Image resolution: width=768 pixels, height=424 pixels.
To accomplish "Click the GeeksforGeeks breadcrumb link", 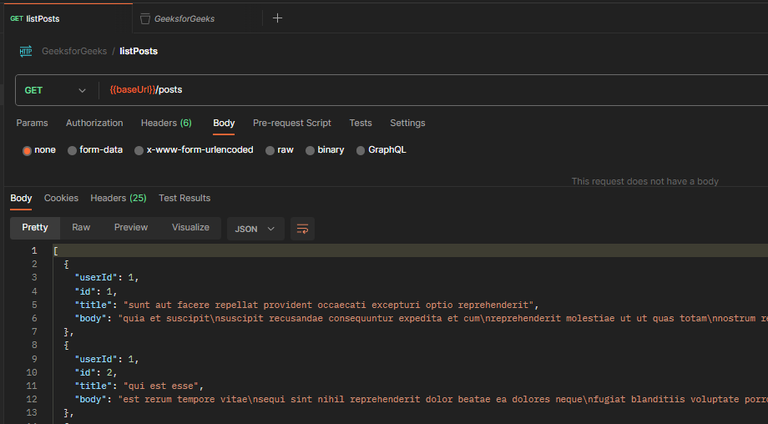I will pos(74,51).
